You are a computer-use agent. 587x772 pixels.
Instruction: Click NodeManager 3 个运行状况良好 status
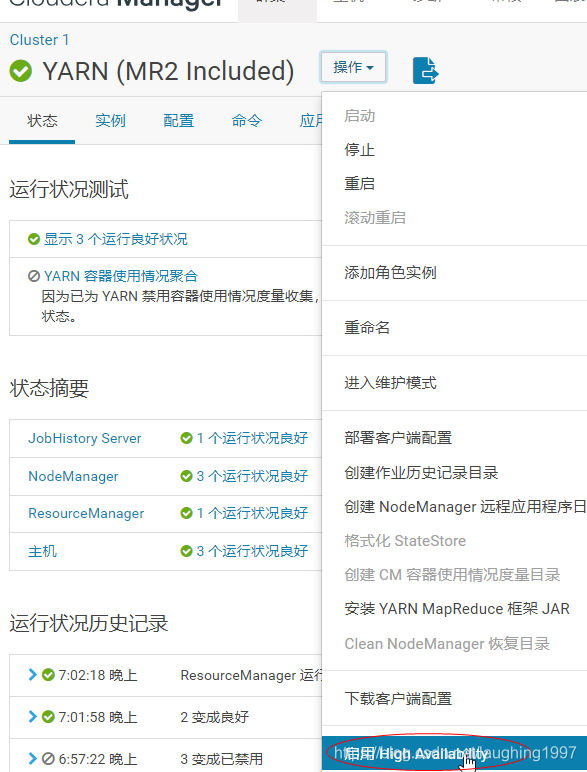click(x=252, y=476)
